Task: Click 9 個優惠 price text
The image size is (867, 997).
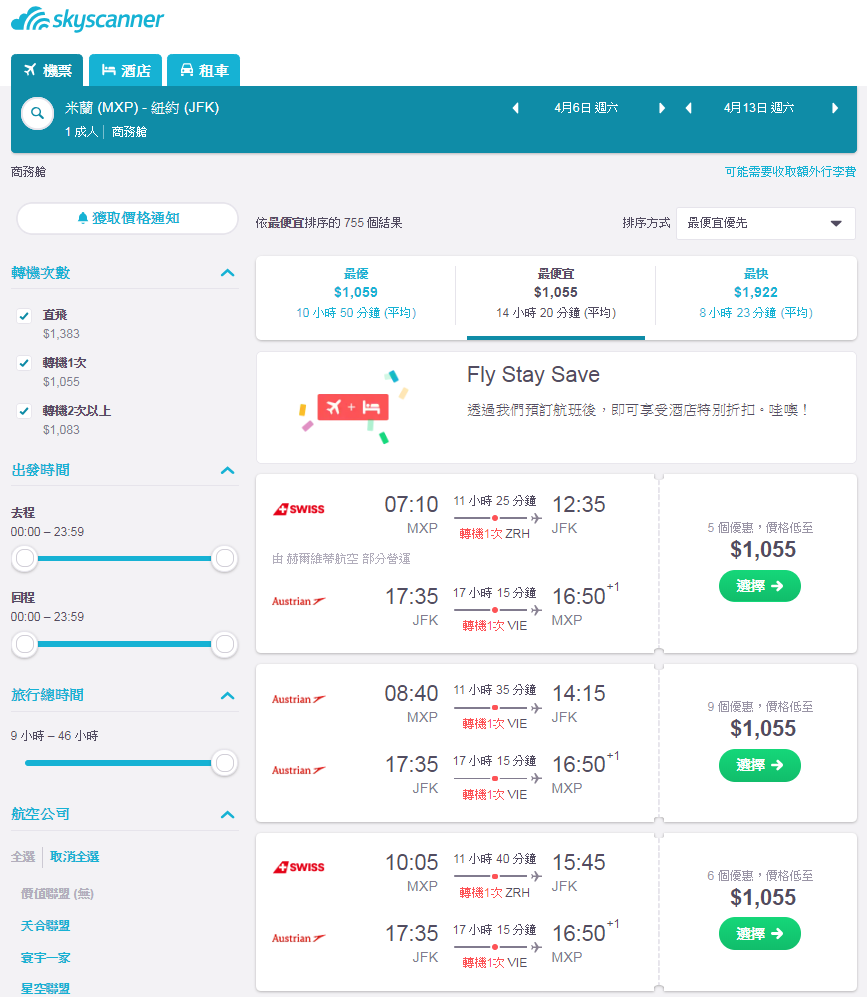Action: click(760, 706)
